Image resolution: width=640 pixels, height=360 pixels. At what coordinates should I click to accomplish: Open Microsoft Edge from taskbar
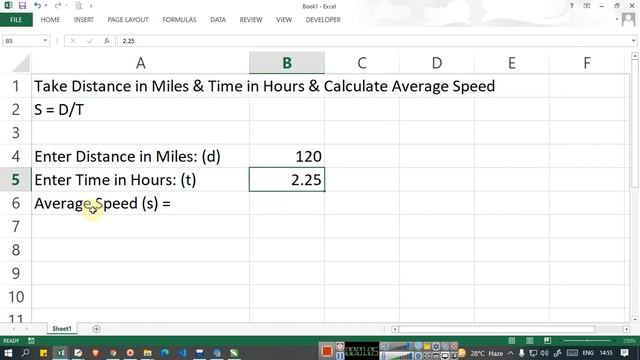[x=165, y=353]
